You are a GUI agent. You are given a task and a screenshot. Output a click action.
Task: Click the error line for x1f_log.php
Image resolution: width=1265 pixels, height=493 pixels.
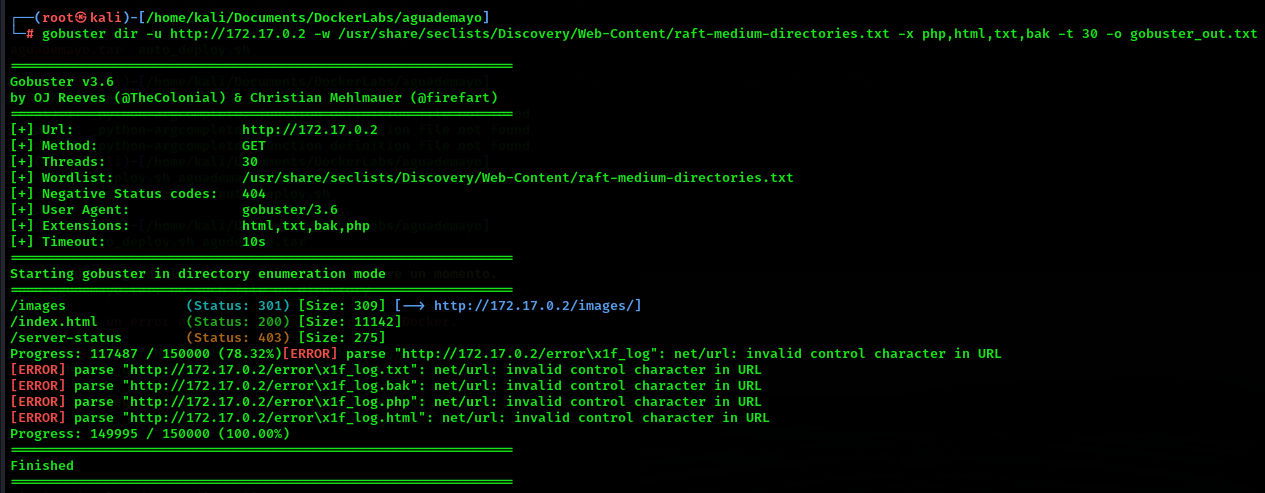385,402
